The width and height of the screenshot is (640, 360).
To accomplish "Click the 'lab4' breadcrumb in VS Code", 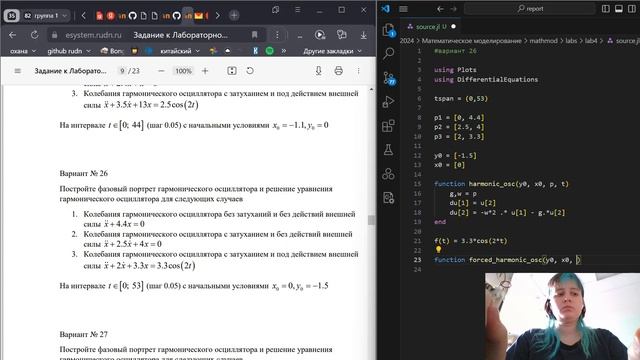I will 591,41.
